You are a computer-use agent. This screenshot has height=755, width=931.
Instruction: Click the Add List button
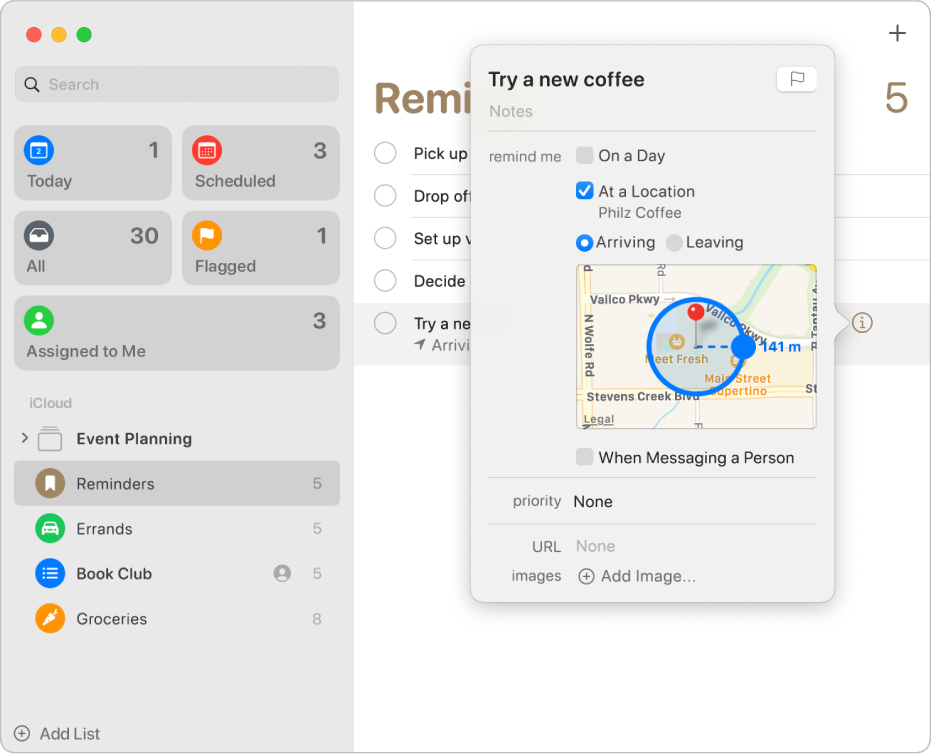point(57,734)
